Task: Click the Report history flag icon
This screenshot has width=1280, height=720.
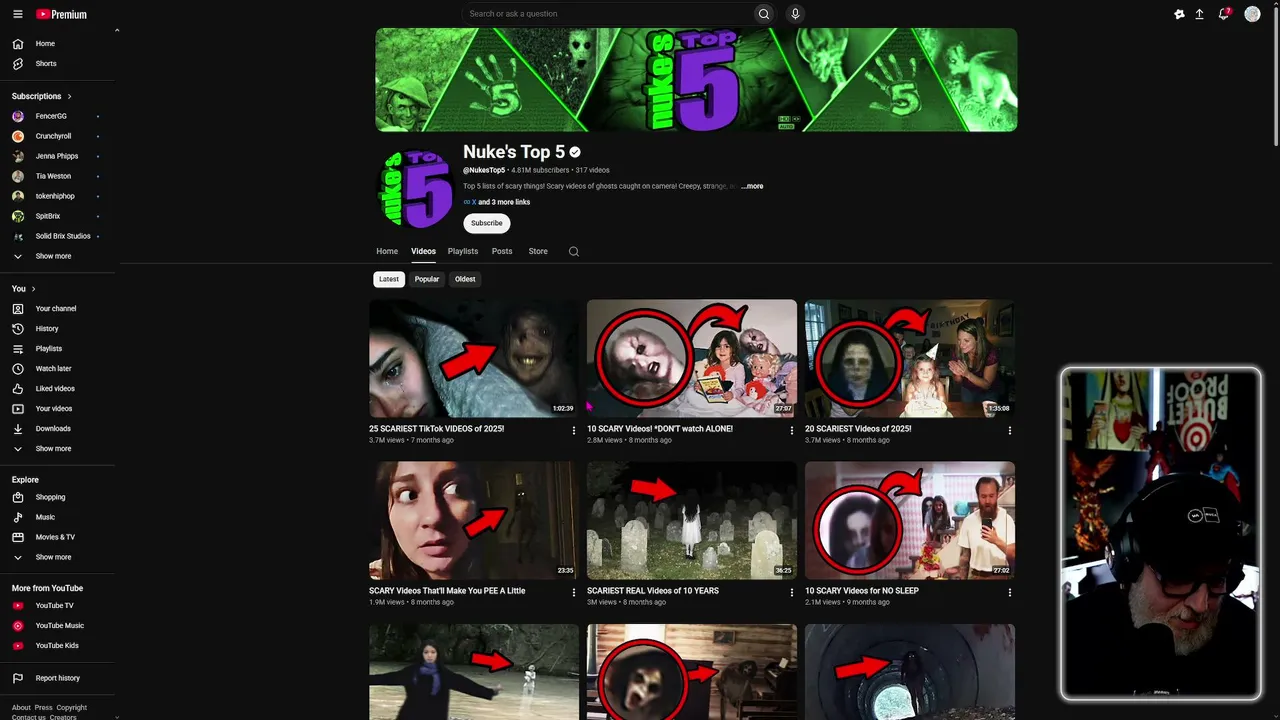Action: click(17, 678)
